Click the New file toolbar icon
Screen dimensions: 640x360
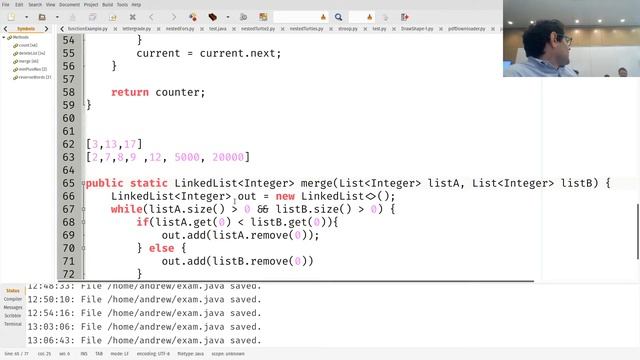tap(11, 17)
